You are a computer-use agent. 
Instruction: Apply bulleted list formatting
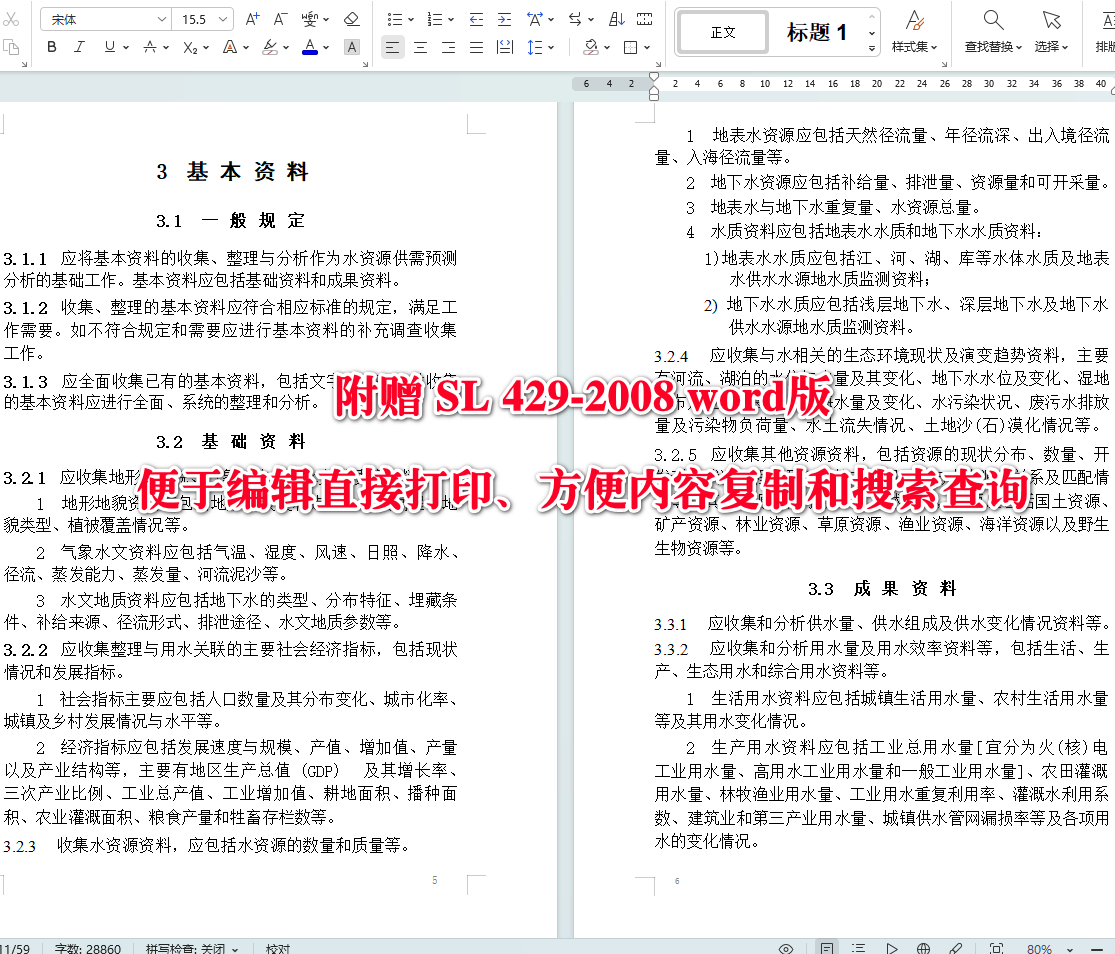396,18
